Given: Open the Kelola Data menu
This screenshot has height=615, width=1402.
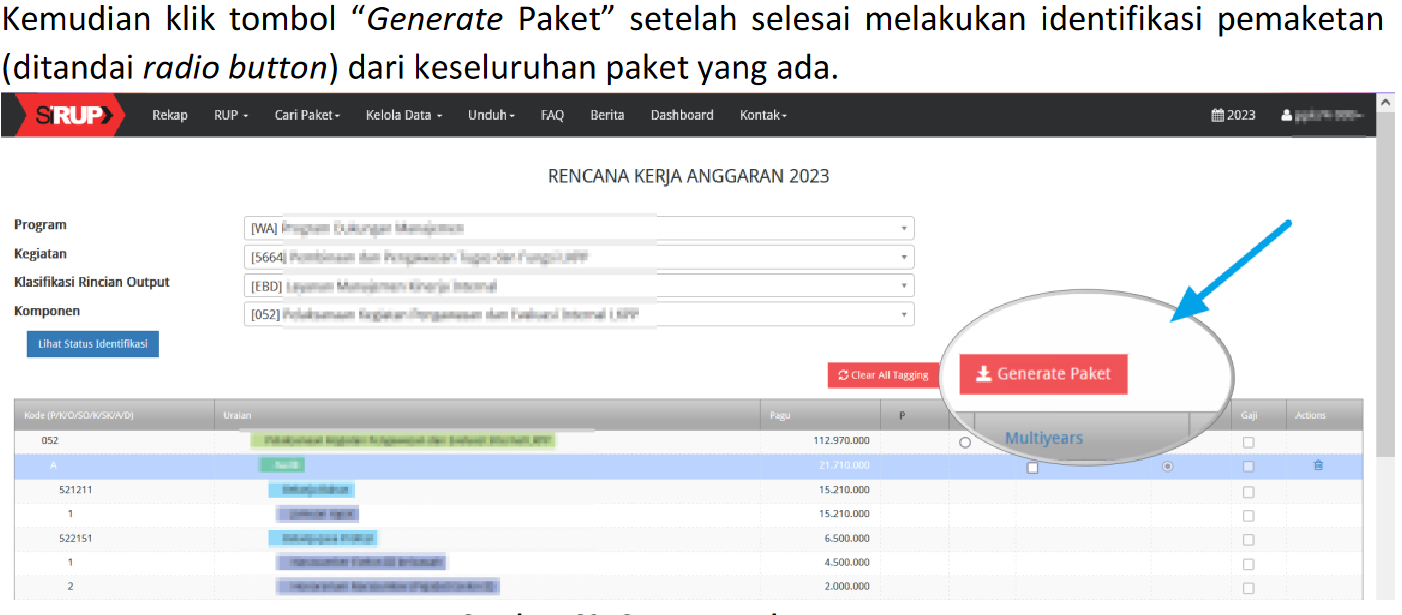Looking at the screenshot, I should [x=403, y=115].
